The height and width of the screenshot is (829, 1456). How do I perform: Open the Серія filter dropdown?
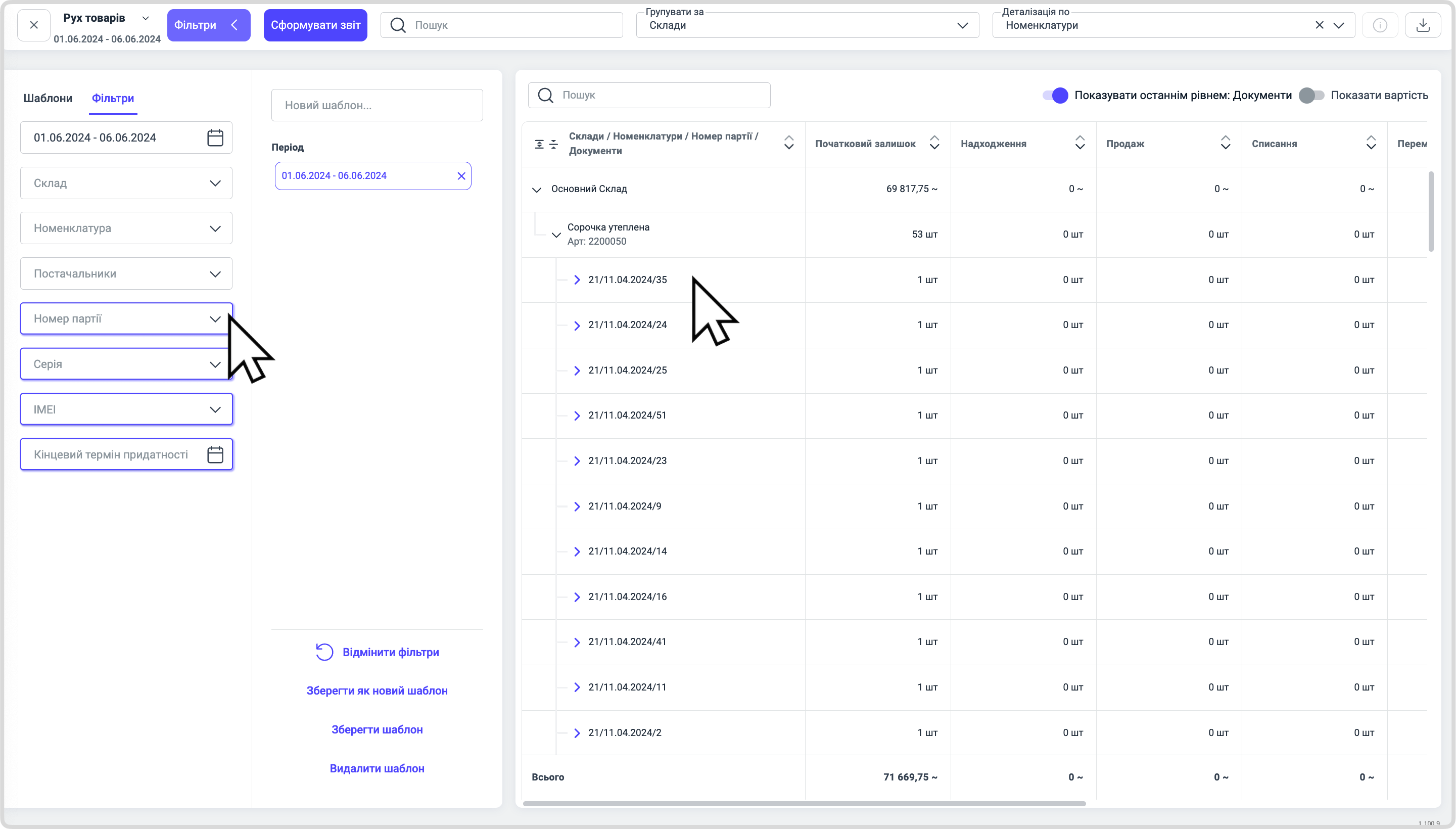(x=126, y=364)
